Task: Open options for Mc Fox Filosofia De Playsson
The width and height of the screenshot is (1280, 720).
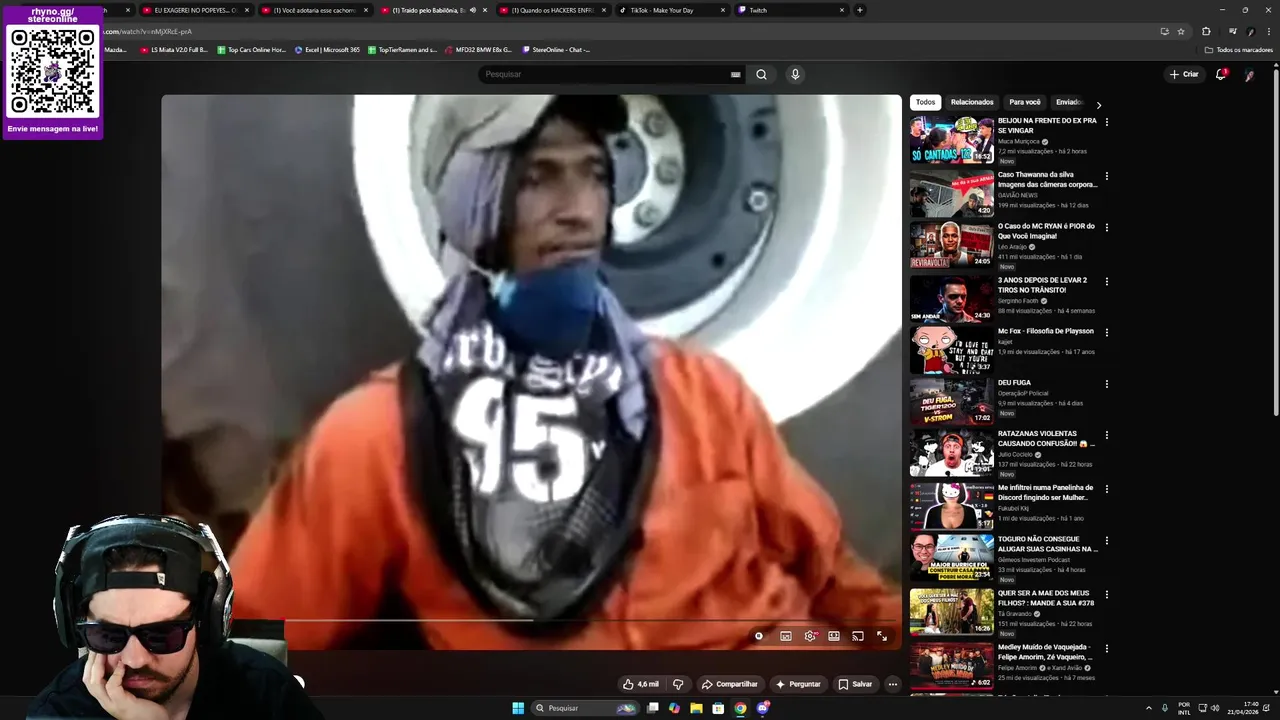Action: click(x=1106, y=332)
